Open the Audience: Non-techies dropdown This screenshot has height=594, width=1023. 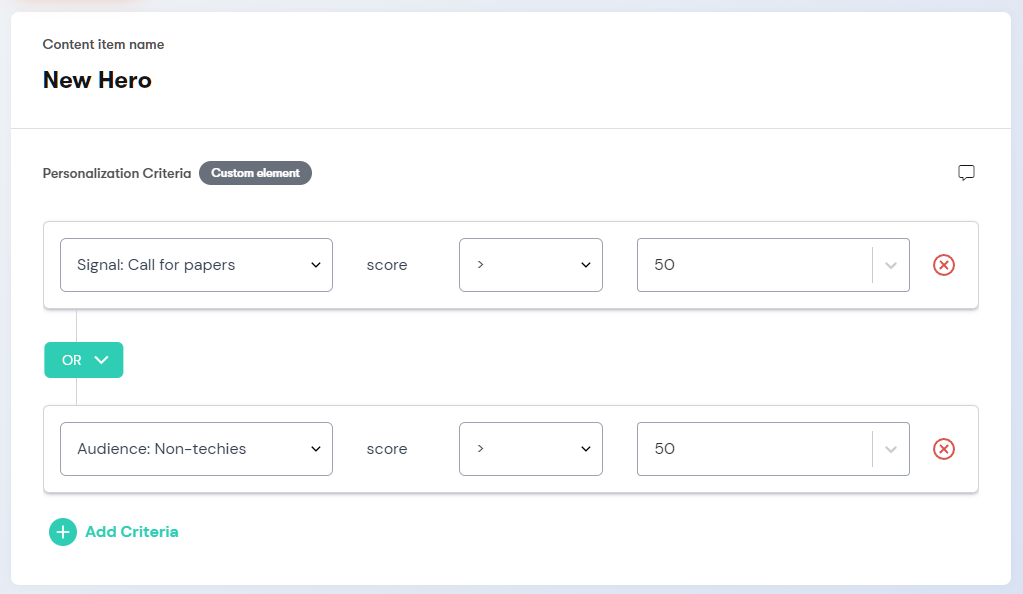[196, 449]
